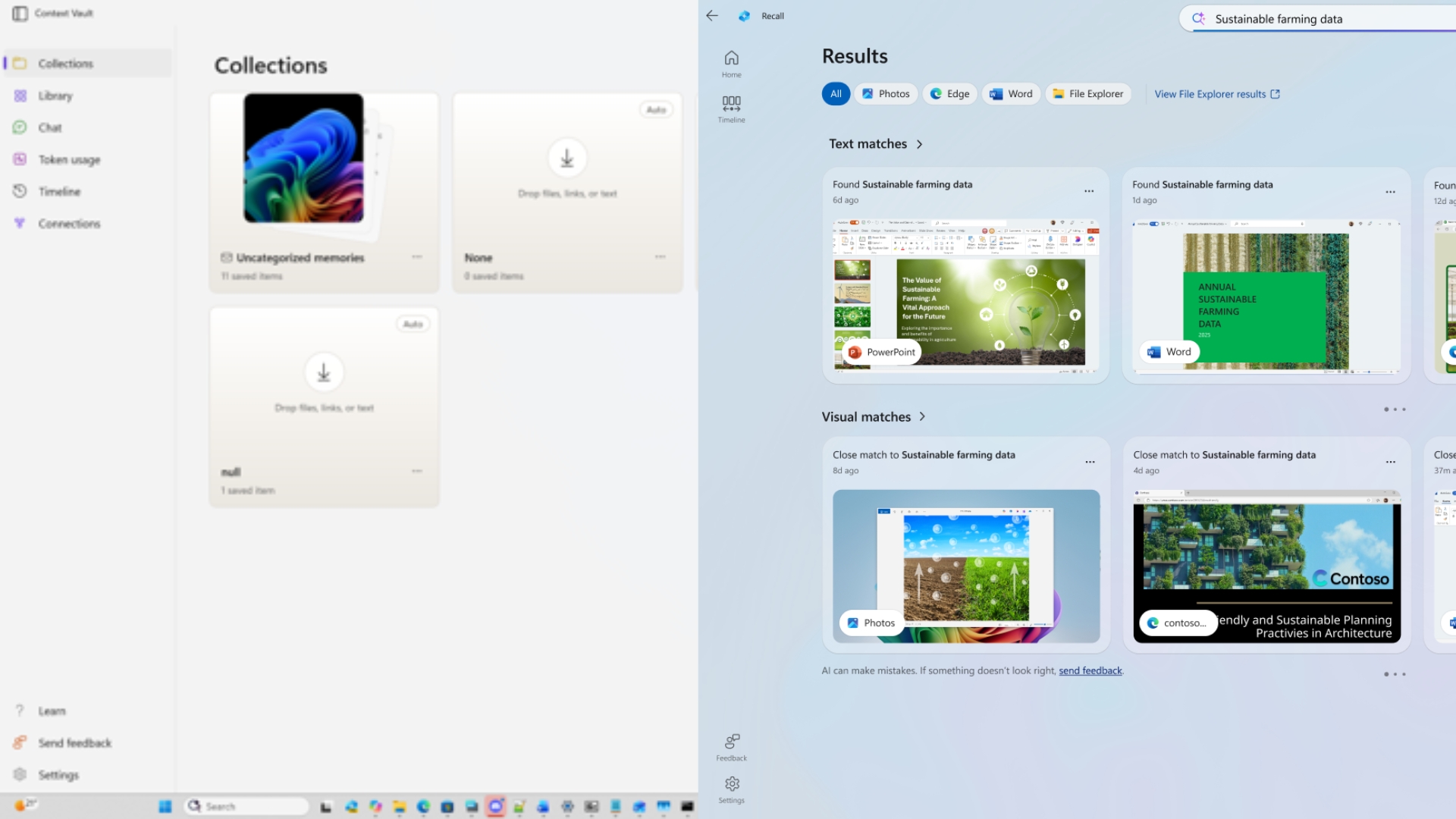Expand Text matches section

[876, 143]
